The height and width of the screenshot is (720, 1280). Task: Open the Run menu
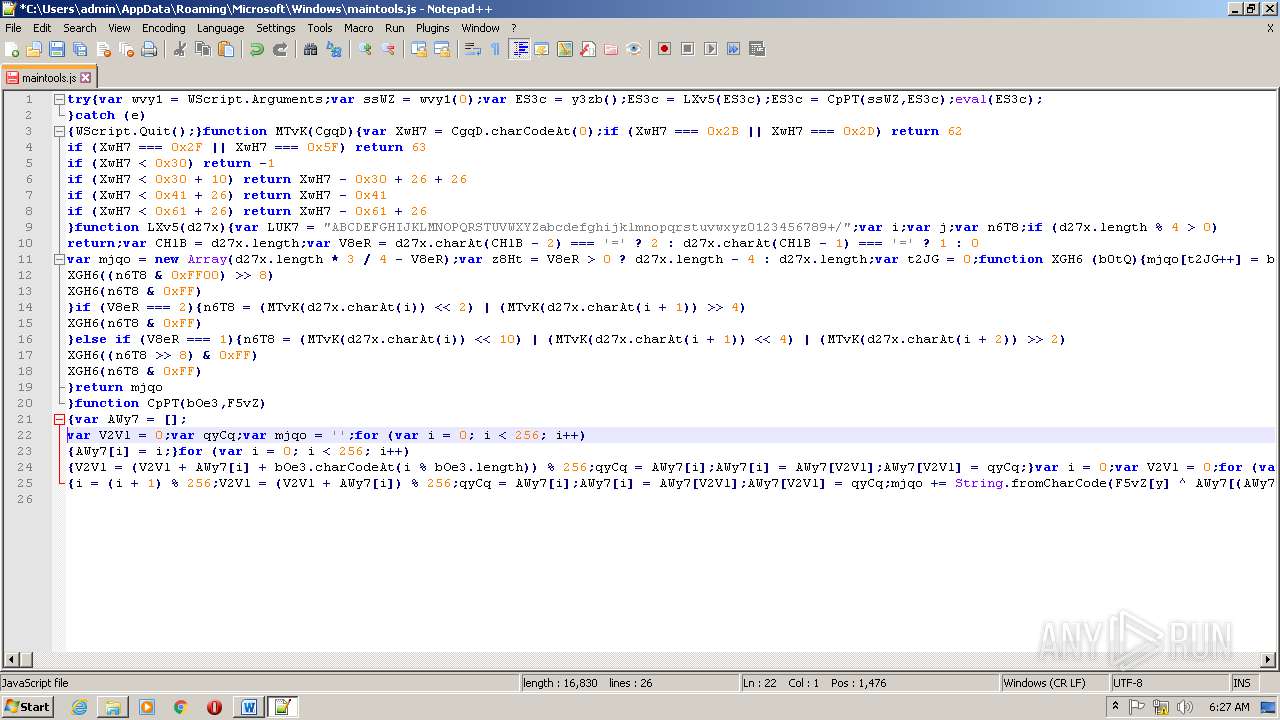(x=395, y=28)
